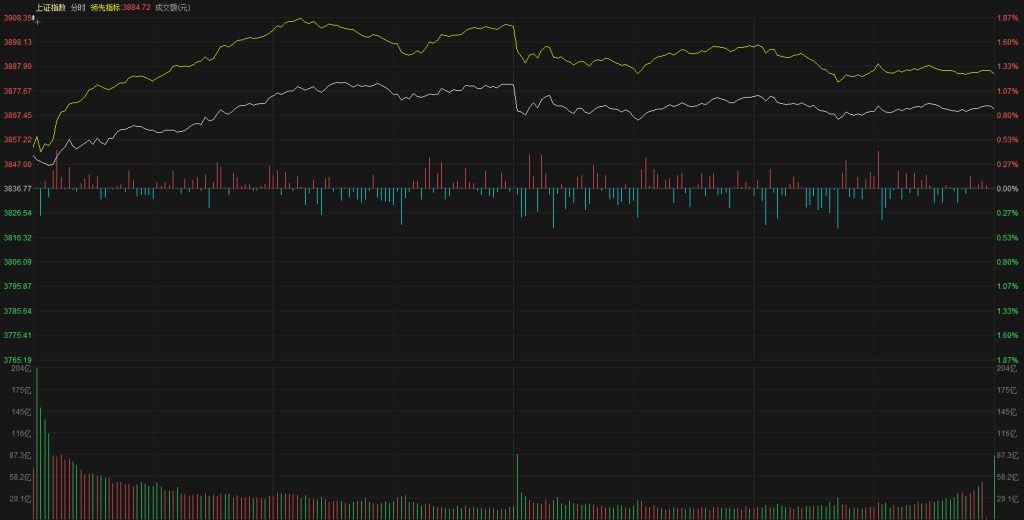The width and height of the screenshot is (1024, 520).
Task: Click the white midday volume spike bar
Action: pyautogui.click(x=517, y=487)
